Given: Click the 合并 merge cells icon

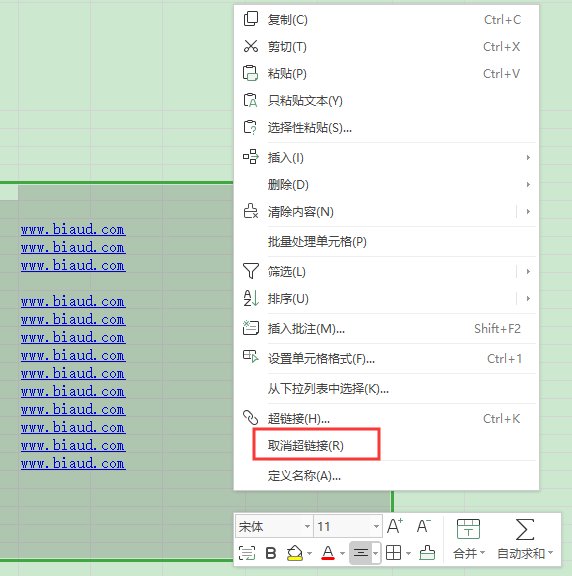Looking at the screenshot, I should [x=468, y=529].
